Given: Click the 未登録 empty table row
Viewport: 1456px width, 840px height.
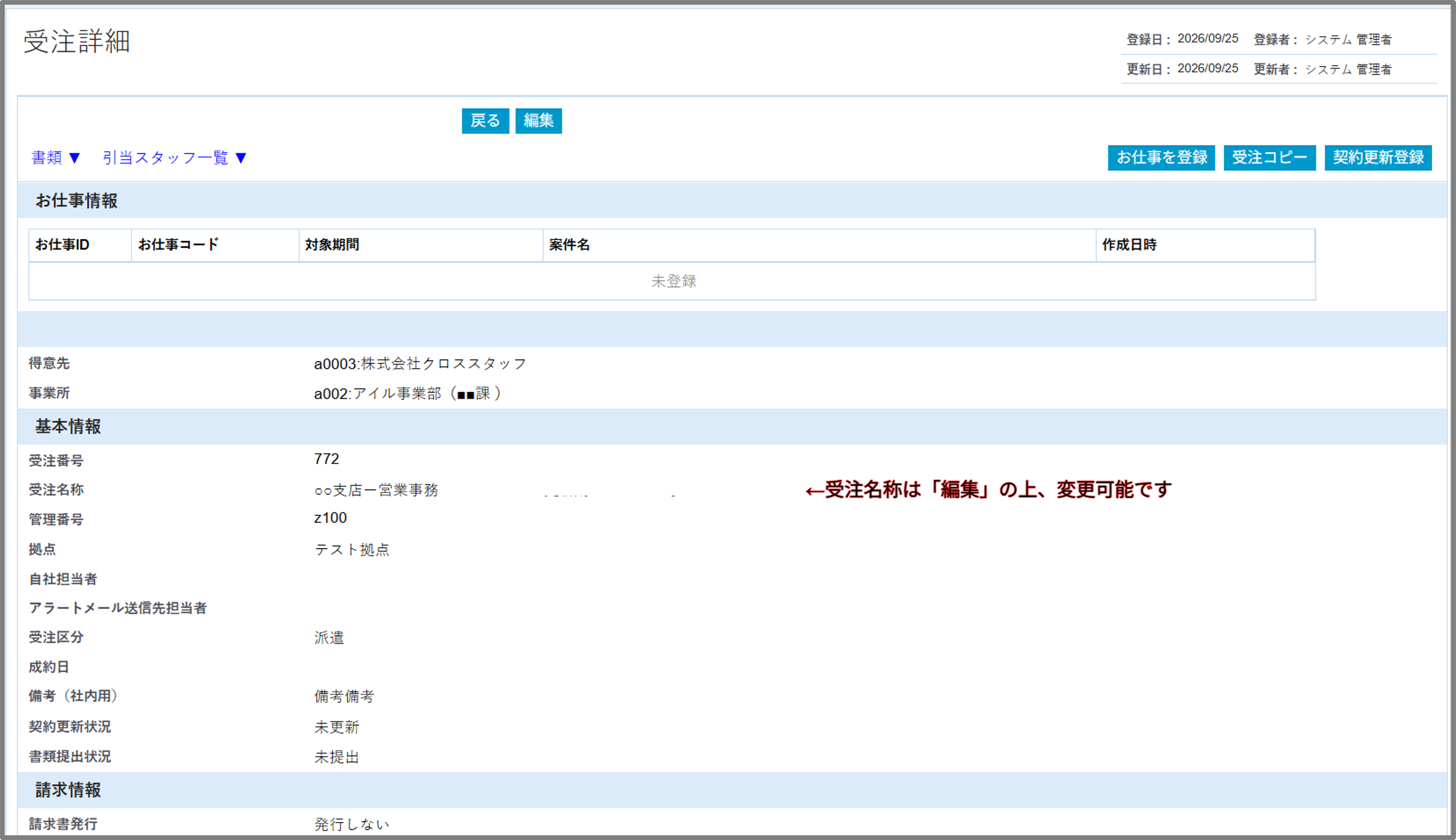Looking at the screenshot, I should tap(672, 281).
